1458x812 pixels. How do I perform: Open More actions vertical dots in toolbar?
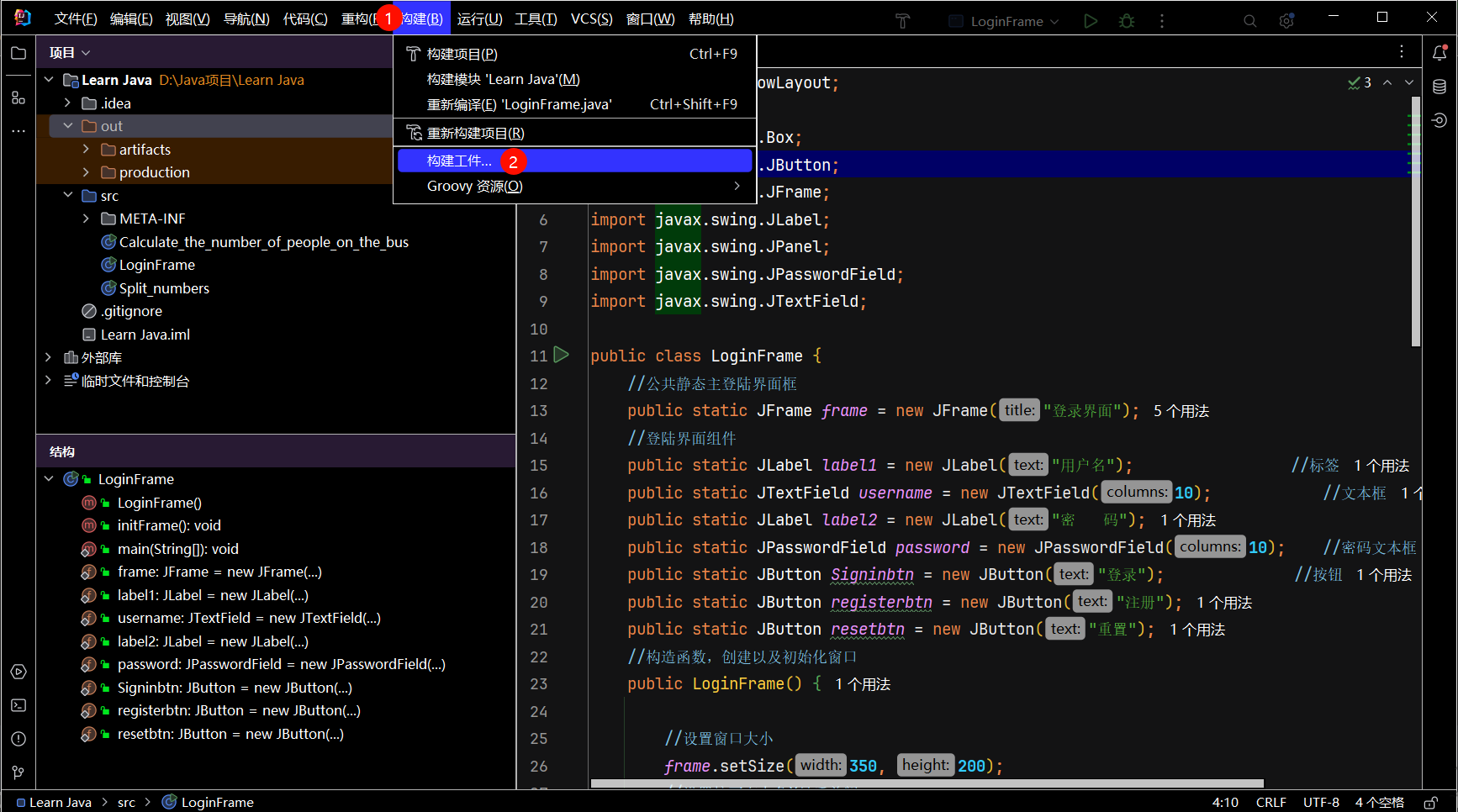[1162, 21]
